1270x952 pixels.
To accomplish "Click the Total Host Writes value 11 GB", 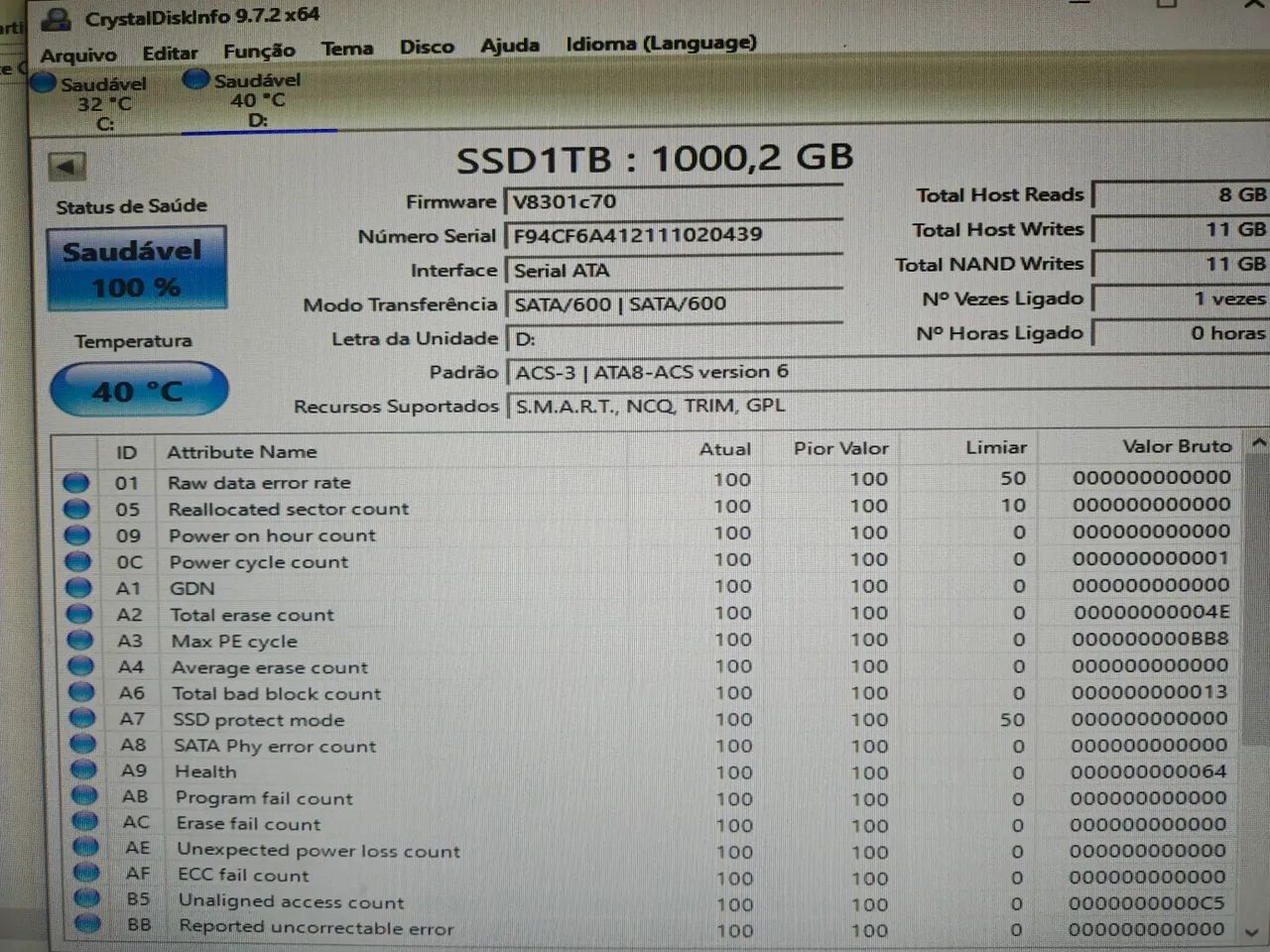I will point(1181,230).
